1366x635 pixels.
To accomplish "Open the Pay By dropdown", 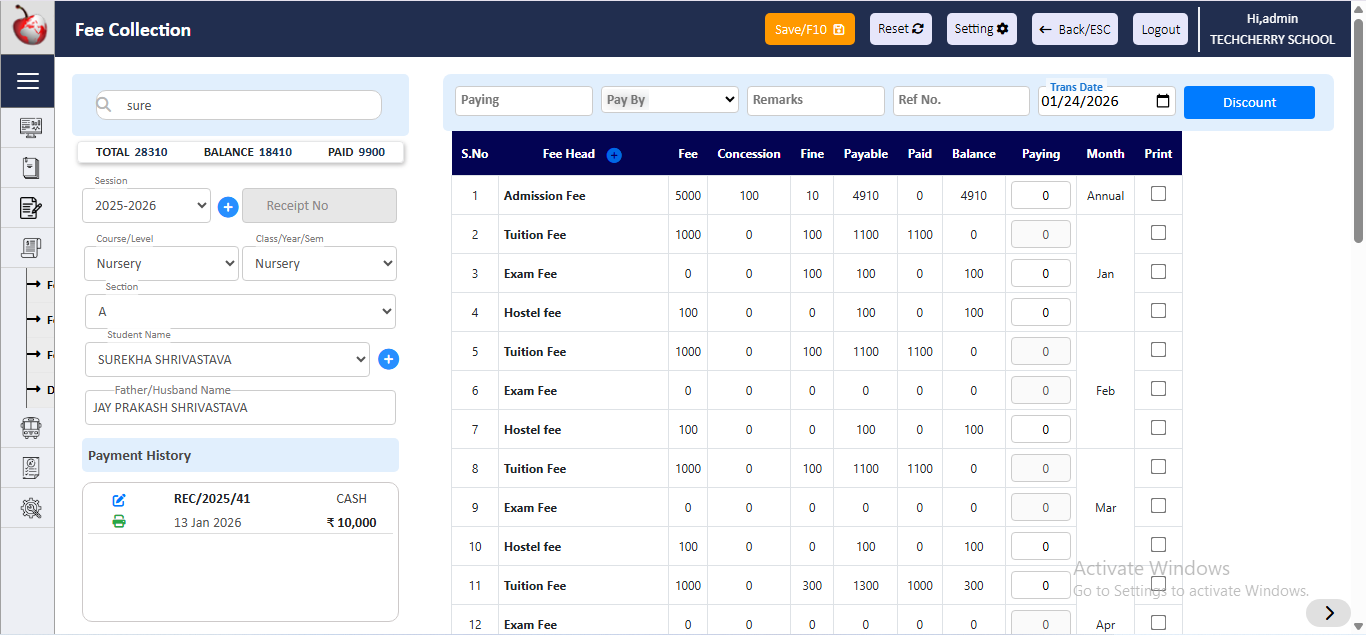I will (670, 100).
